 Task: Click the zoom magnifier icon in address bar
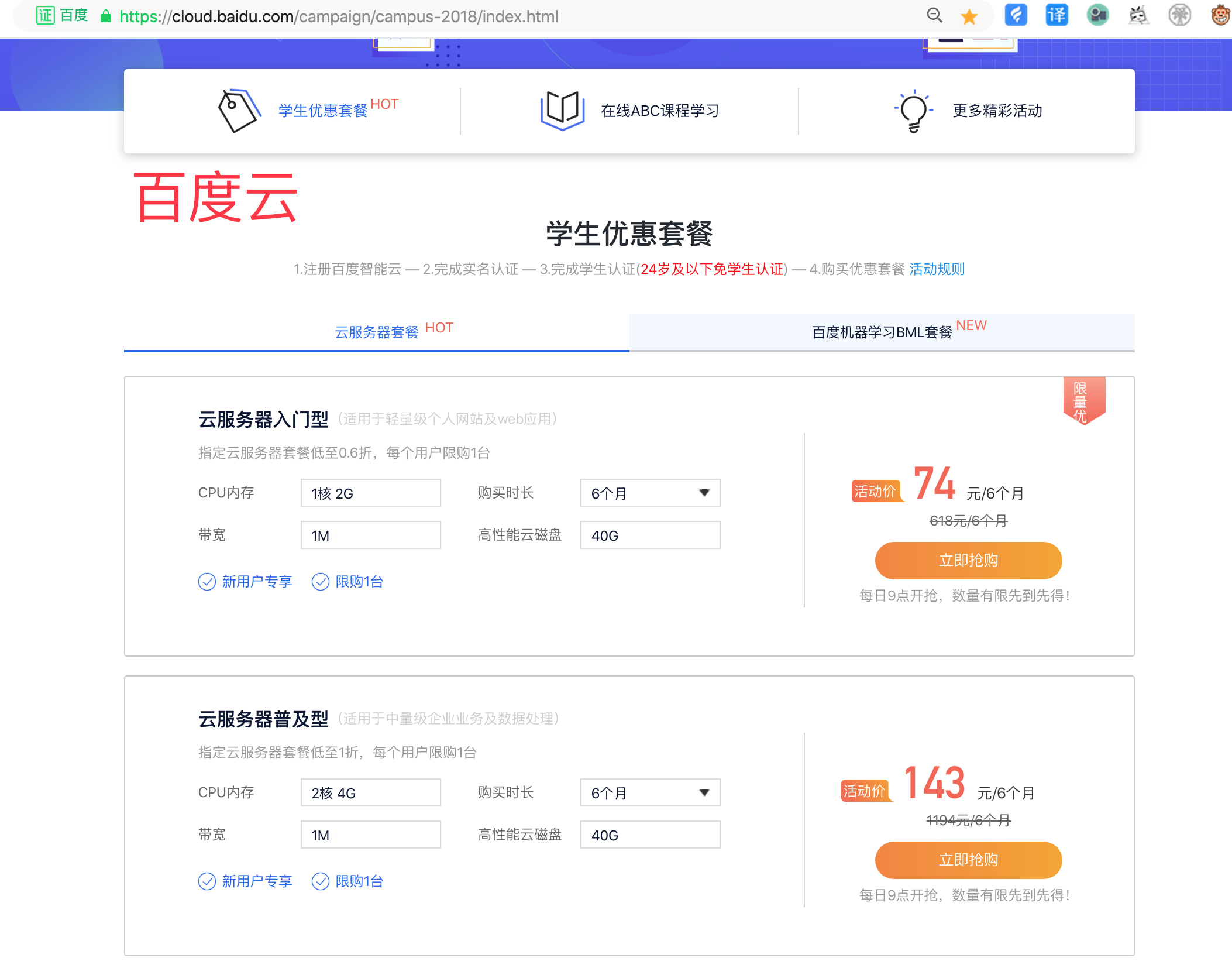[934, 16]
